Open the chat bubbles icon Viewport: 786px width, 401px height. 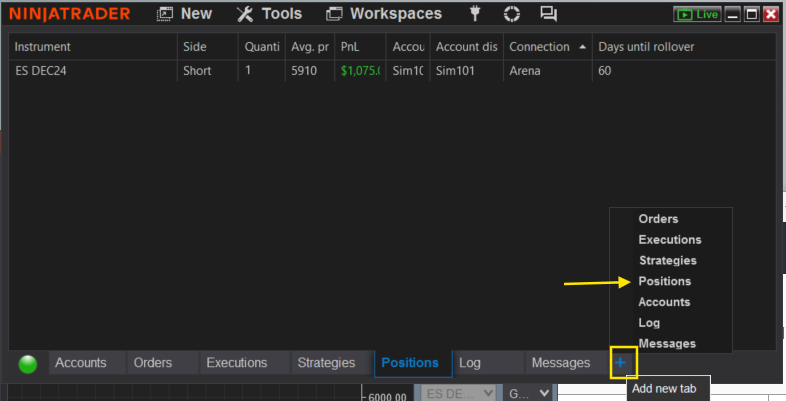point(548,14)
